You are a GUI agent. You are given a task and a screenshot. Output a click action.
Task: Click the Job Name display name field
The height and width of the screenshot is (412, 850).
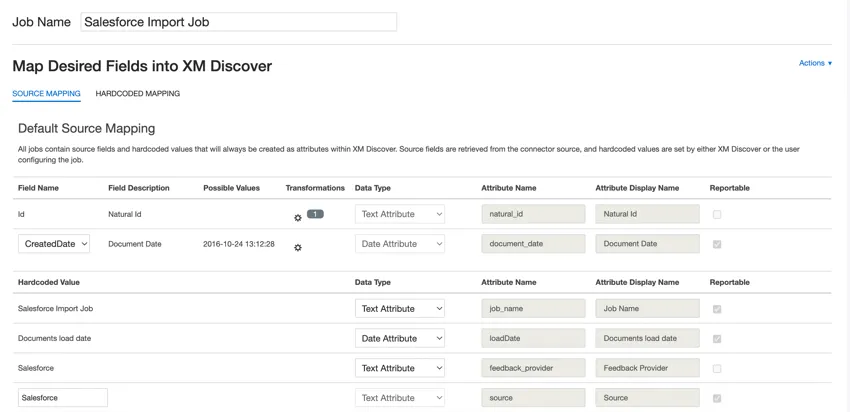[647, 309]
